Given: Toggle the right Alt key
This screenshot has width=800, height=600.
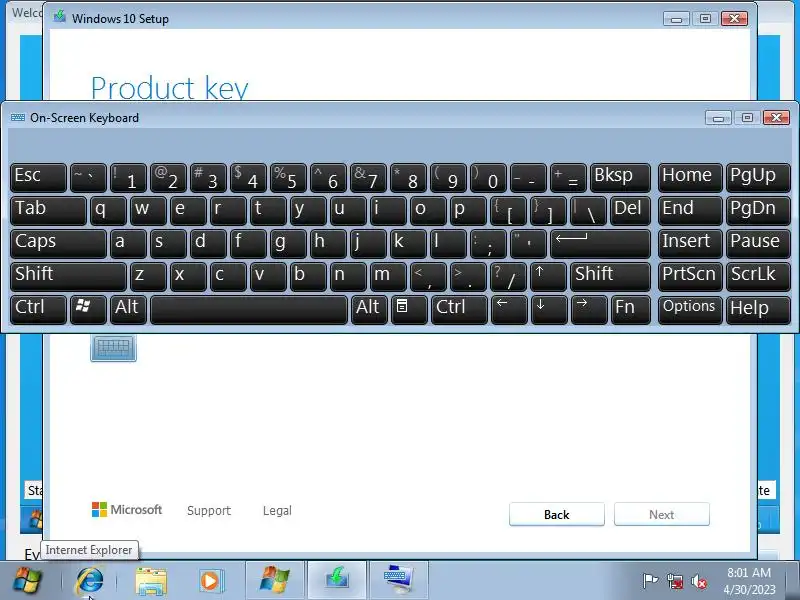Looking at the screenshot, I should point(369,309).
